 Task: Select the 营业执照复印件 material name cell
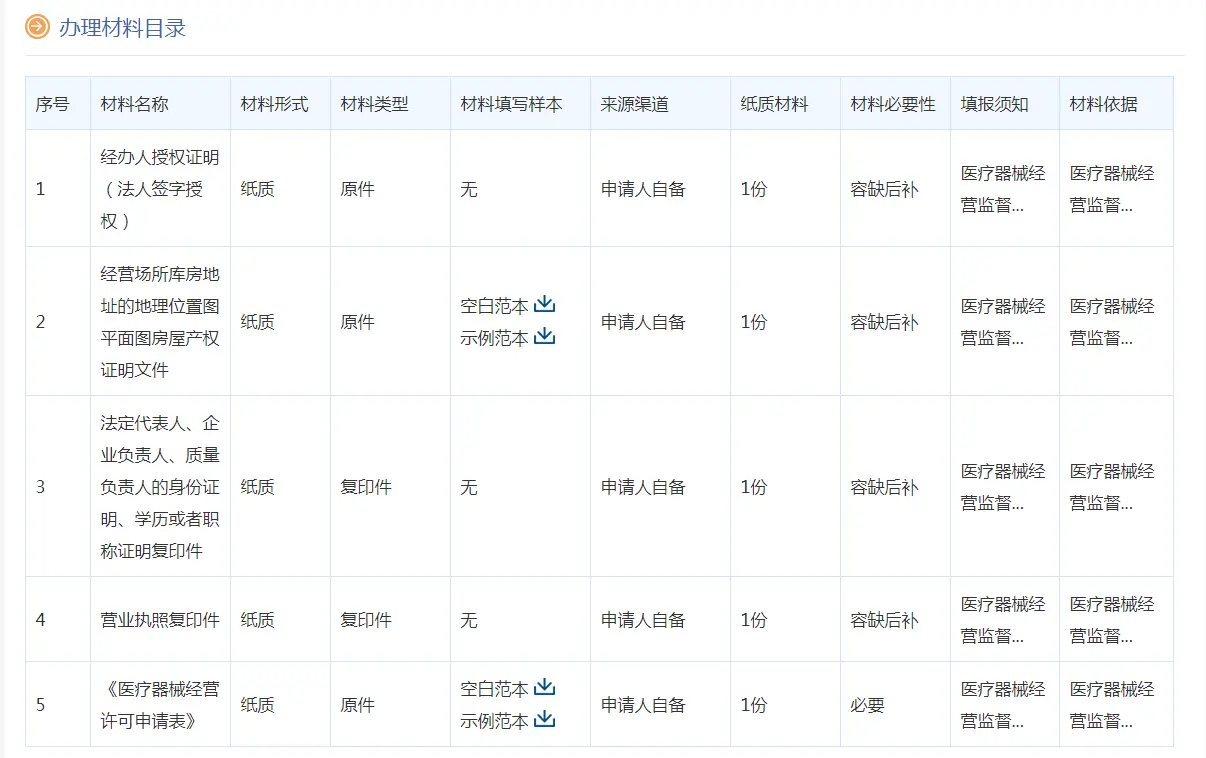160,620
